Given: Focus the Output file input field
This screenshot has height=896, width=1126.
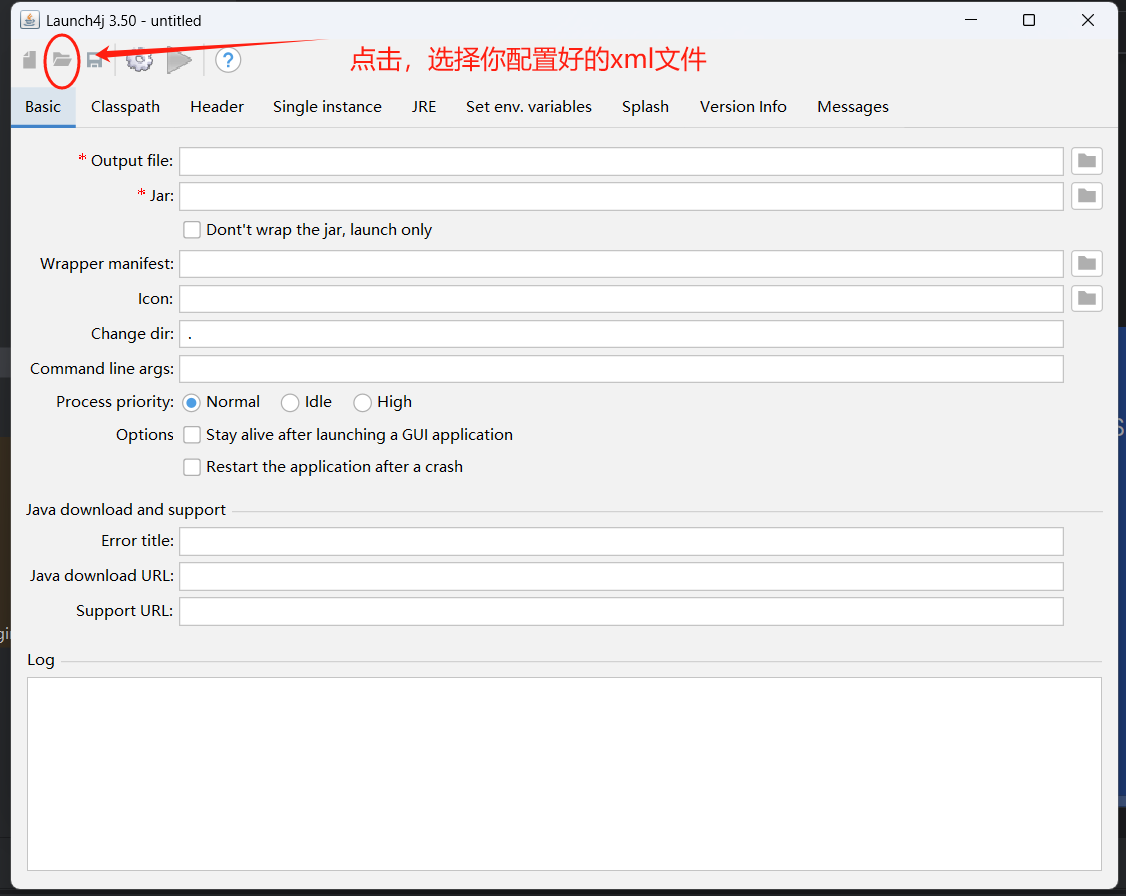Looking at the screenshot, I should pos(621,162).
